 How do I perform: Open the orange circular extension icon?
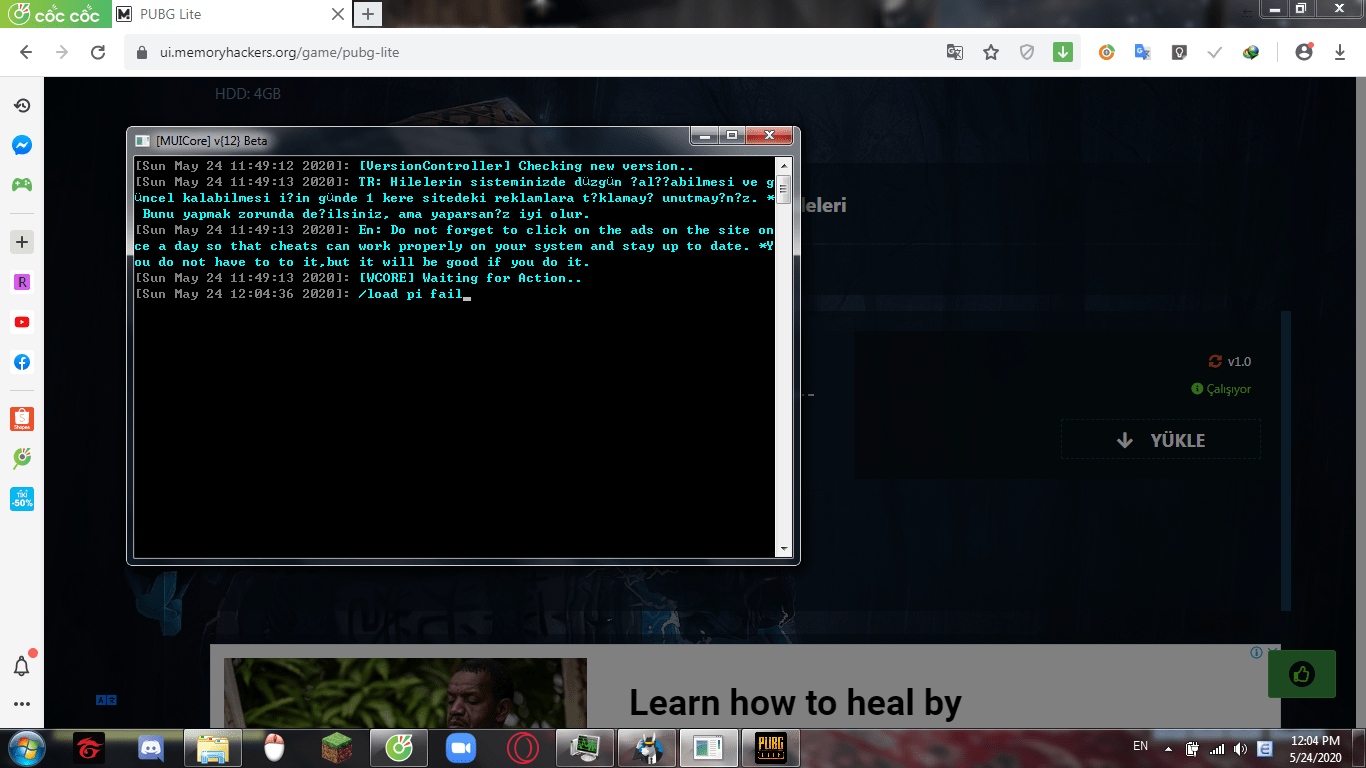1106,52
